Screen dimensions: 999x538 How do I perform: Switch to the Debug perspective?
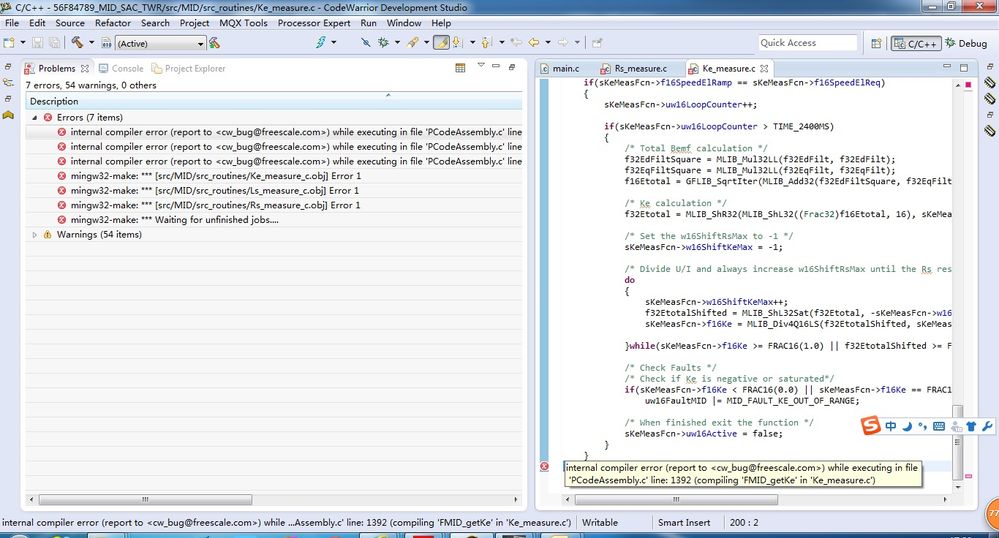pyautogui.click(x=965, y=43)
